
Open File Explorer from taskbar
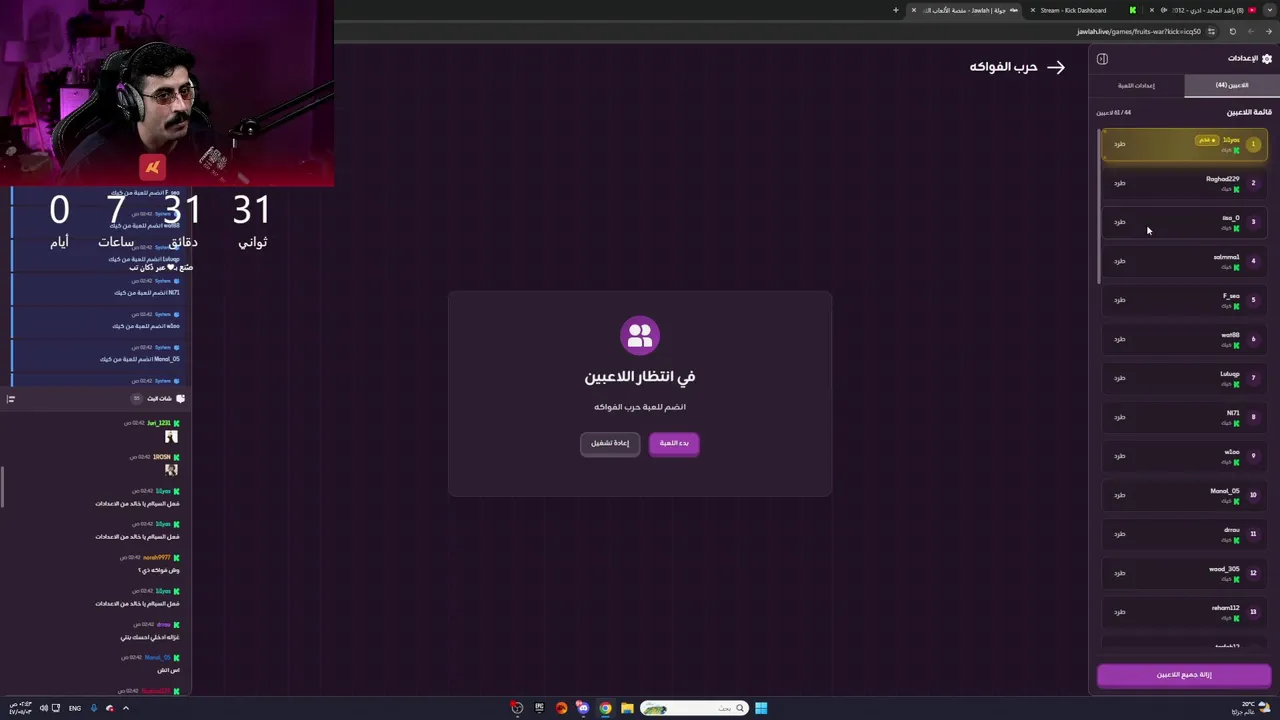point(627,708)
